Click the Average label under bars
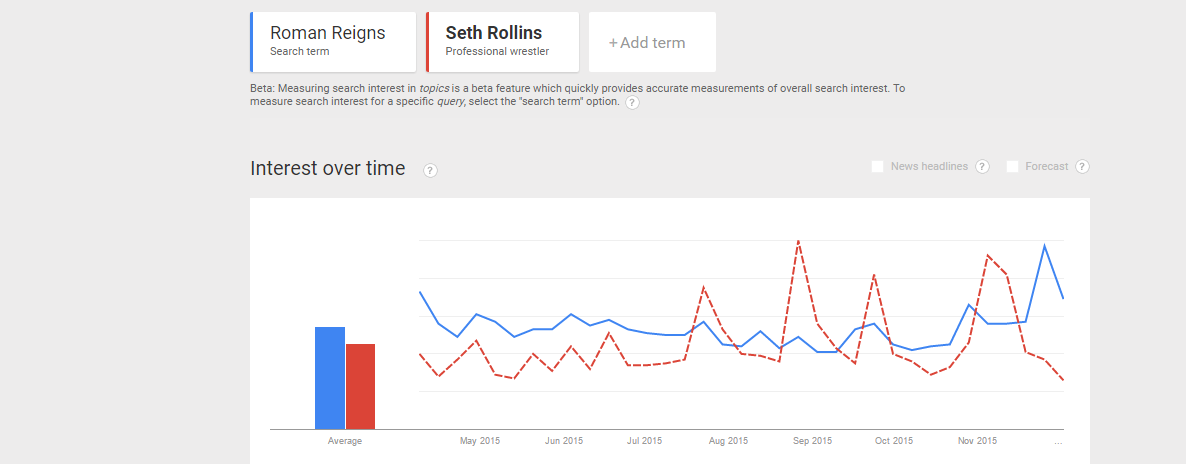 pos(345,440)
